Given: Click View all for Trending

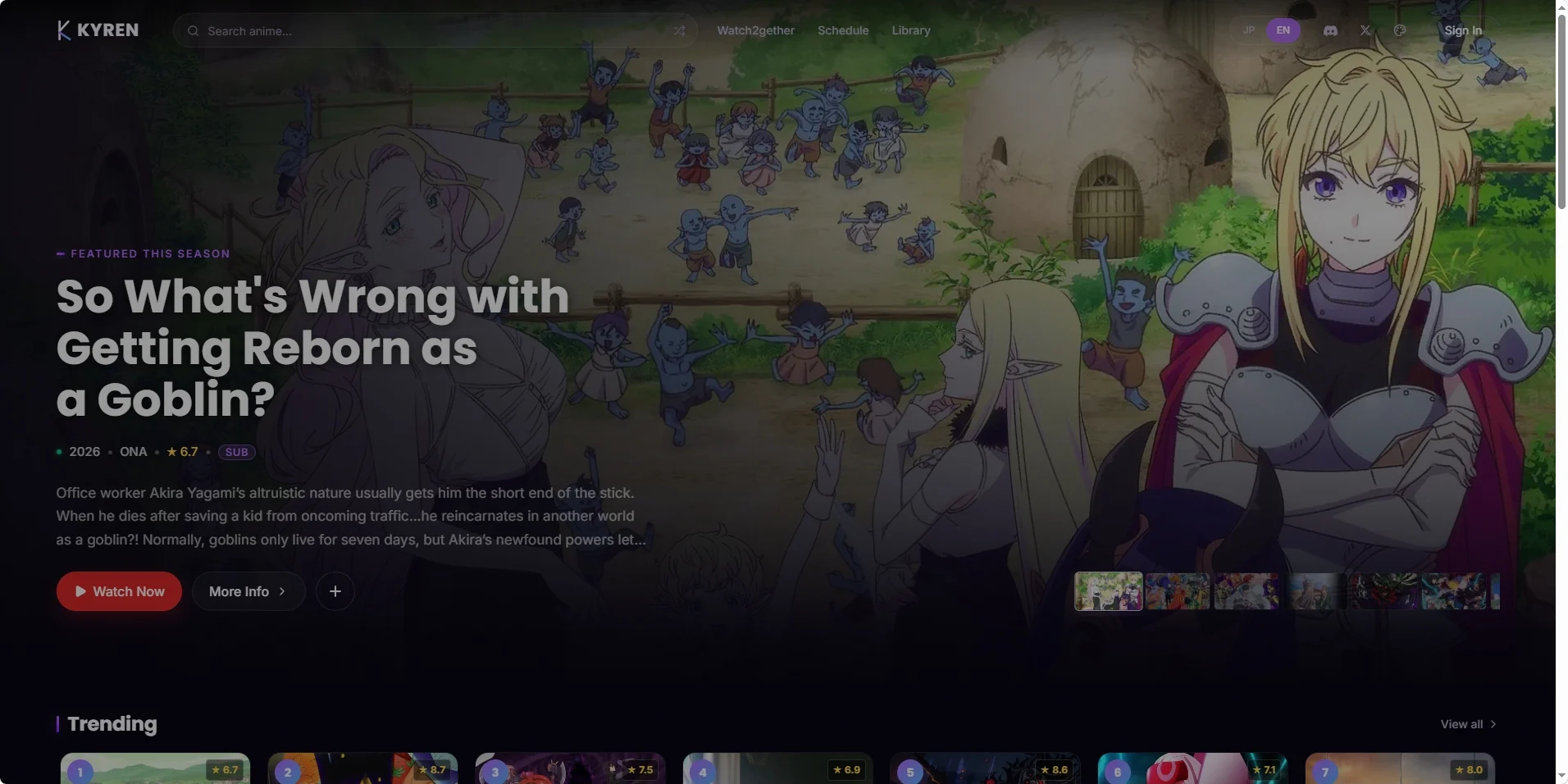Looking at the screenshot, I should [x=1468, y=724].
